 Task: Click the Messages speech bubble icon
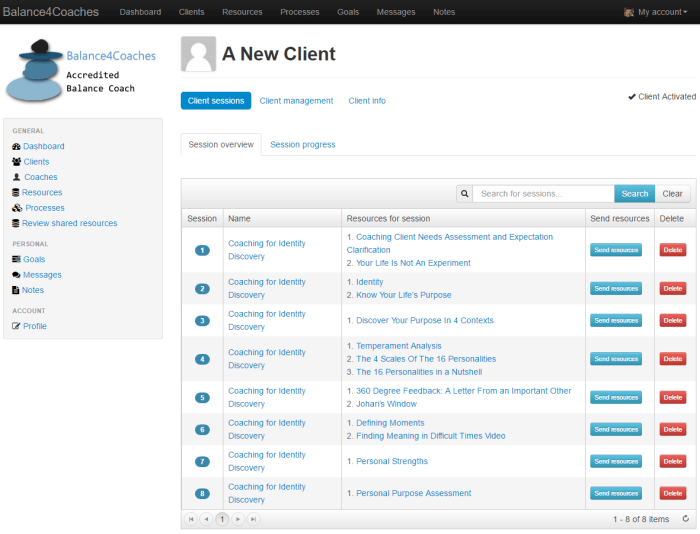point(16,275)
